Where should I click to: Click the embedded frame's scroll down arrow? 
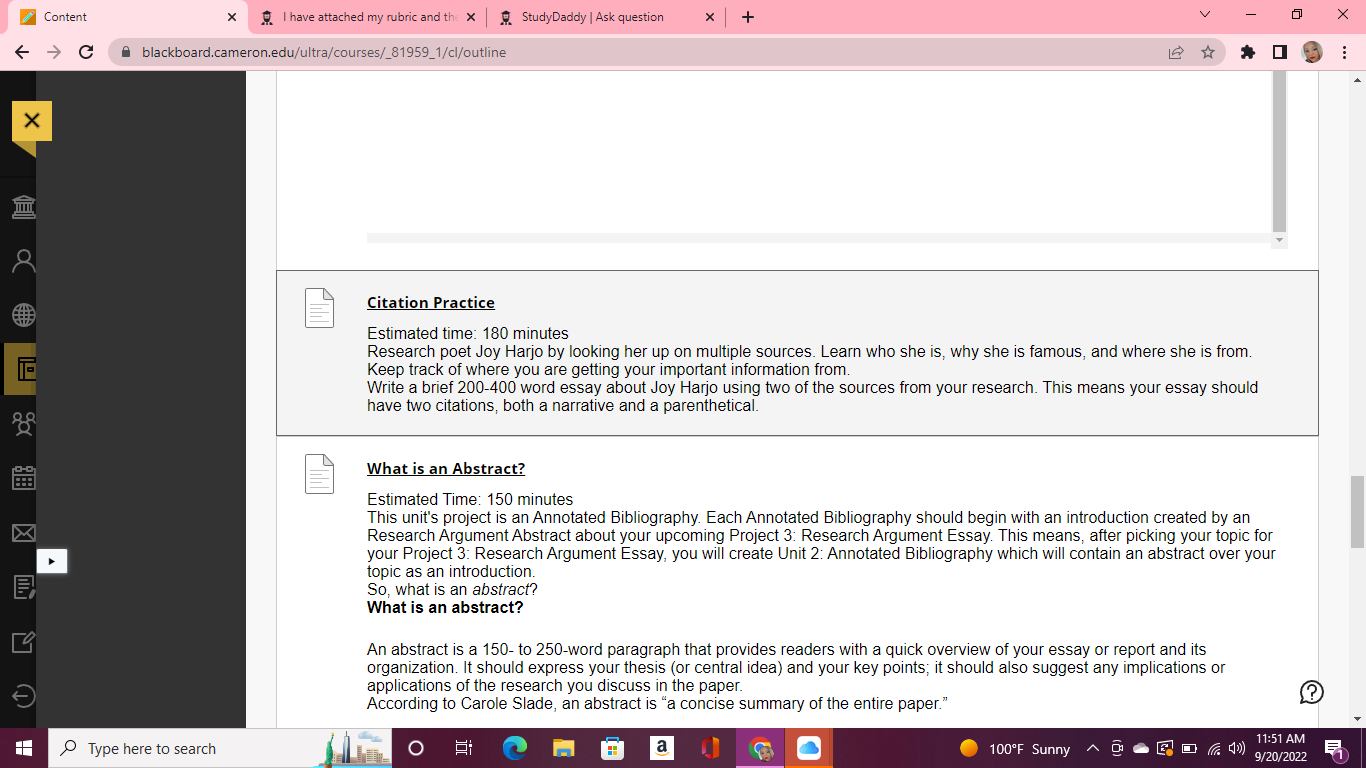1279,240
